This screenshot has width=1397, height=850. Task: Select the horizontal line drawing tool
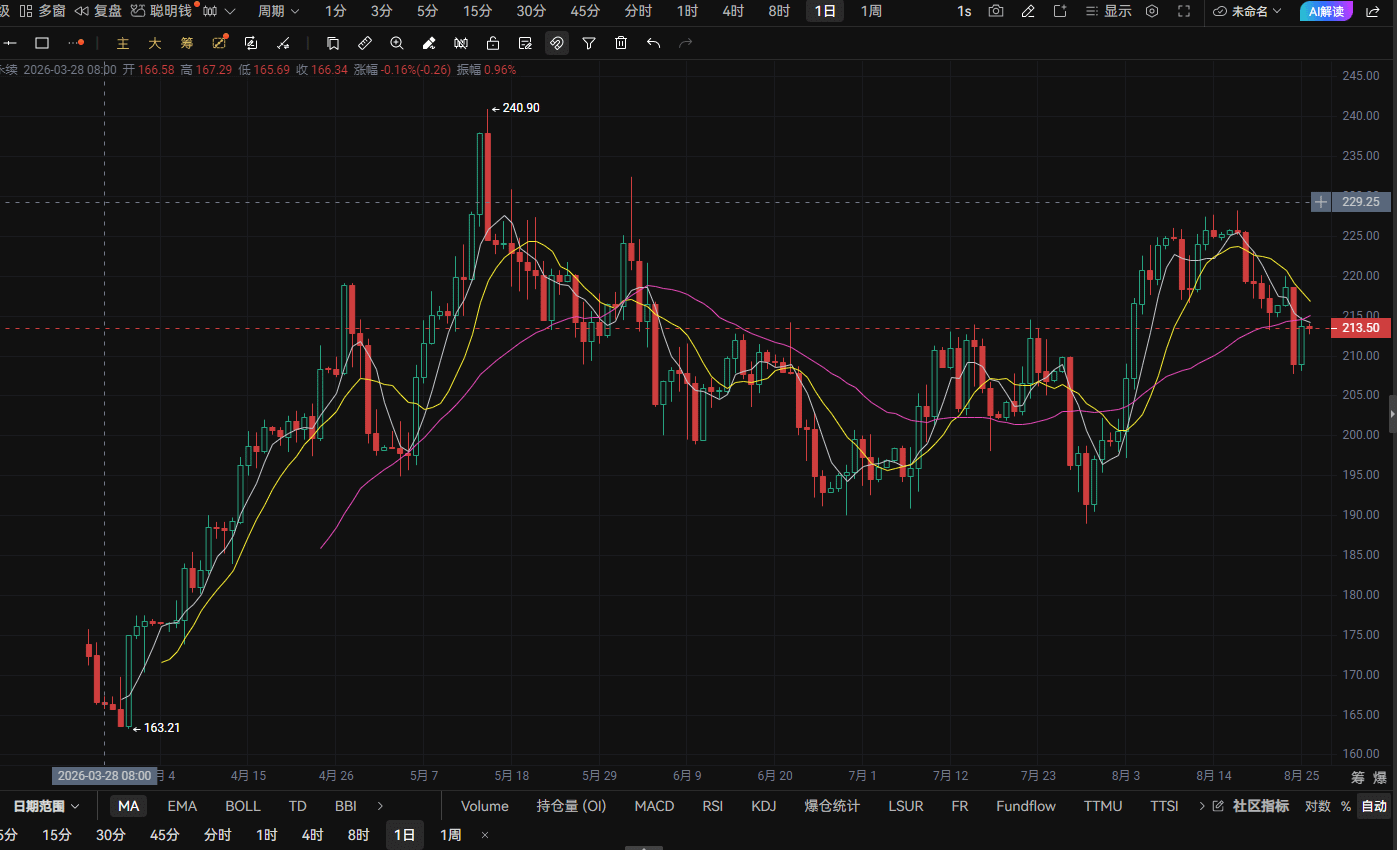(x=10, y=43)
